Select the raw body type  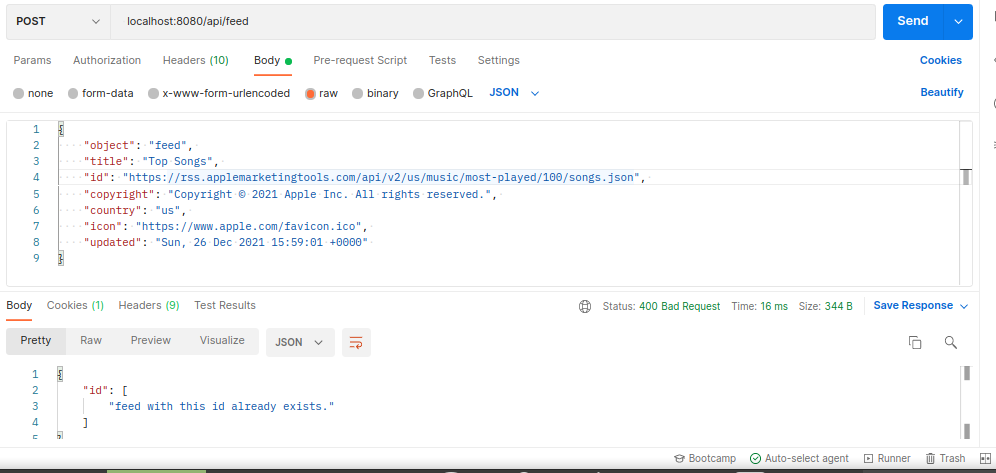(x=321, y=93)
